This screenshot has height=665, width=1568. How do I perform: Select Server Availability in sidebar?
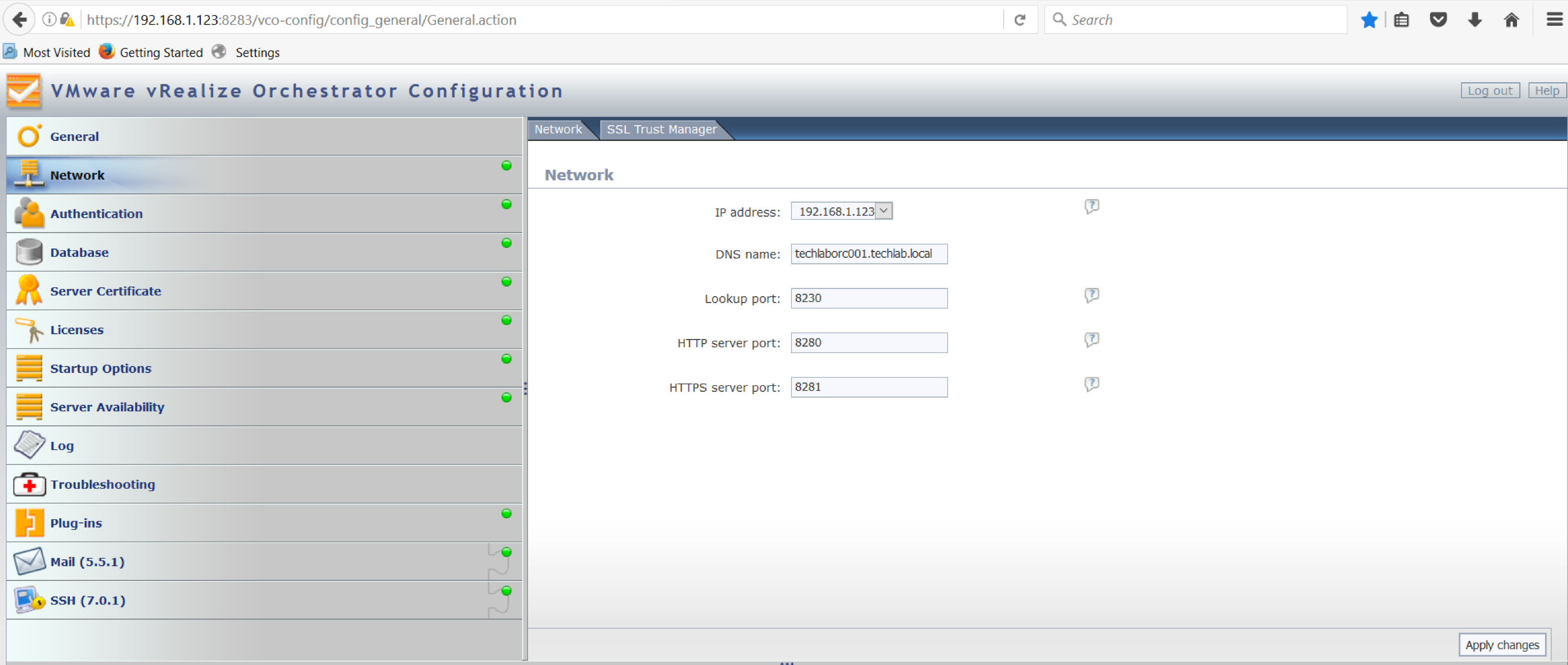(x=264, y=407)
